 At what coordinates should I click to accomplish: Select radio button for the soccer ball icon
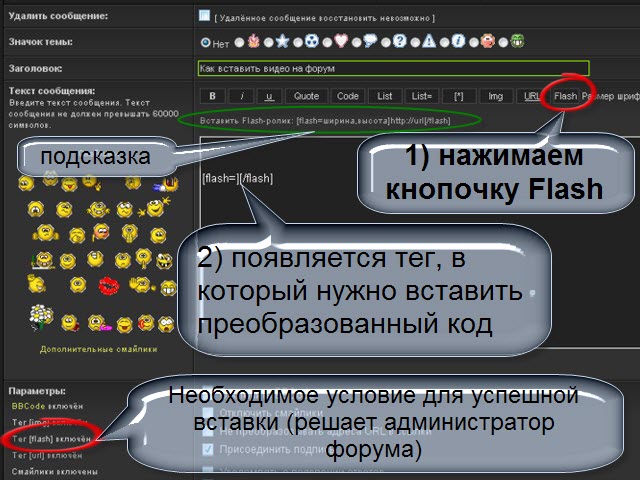(298, 42)
